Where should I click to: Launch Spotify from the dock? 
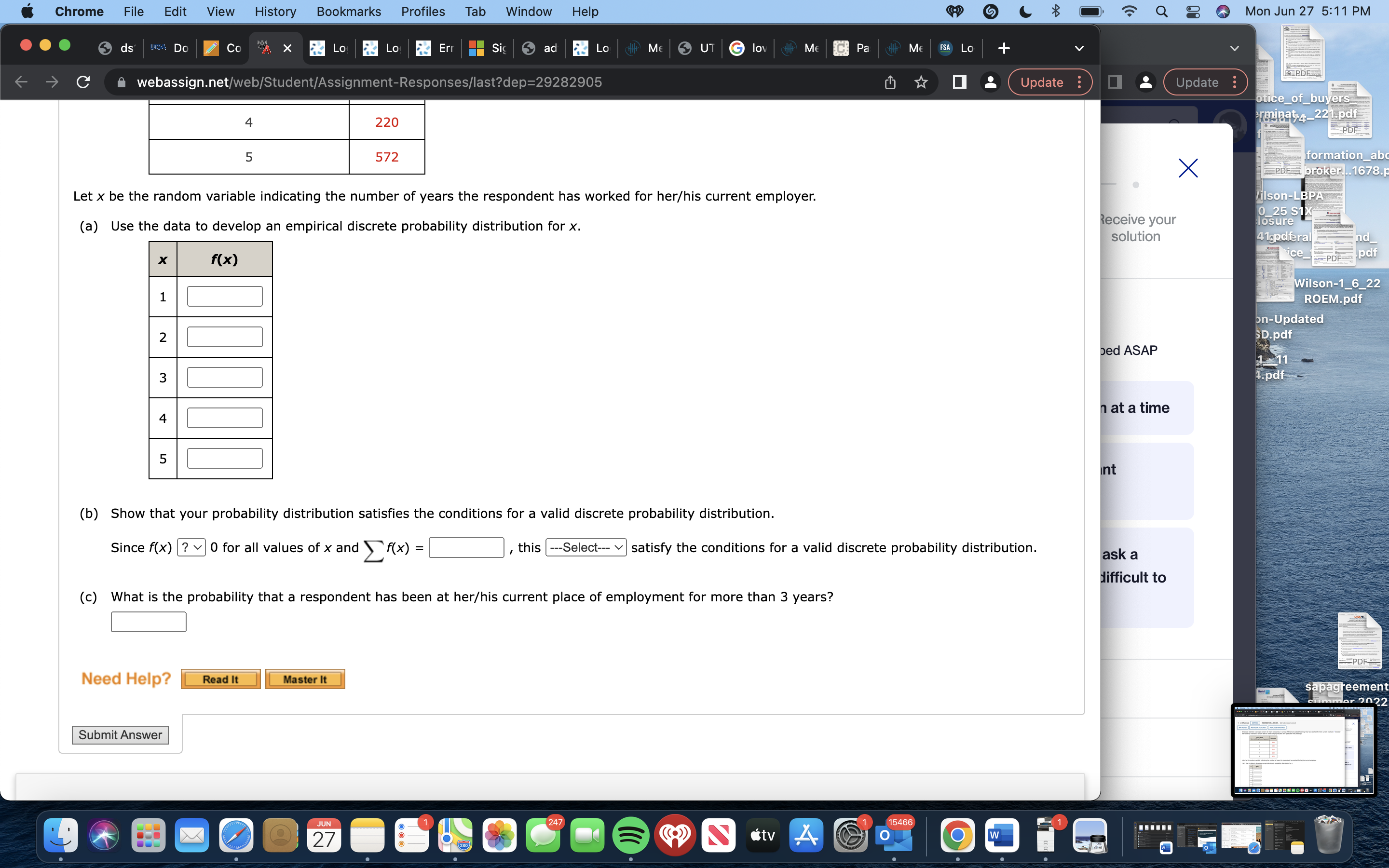(x=630, y=836)
